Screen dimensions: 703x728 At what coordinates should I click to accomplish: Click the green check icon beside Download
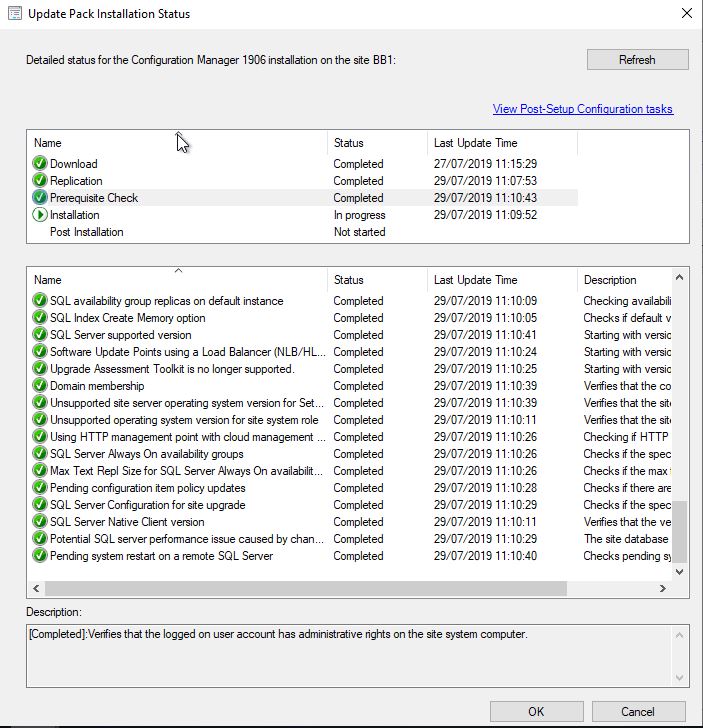(40, 163)
